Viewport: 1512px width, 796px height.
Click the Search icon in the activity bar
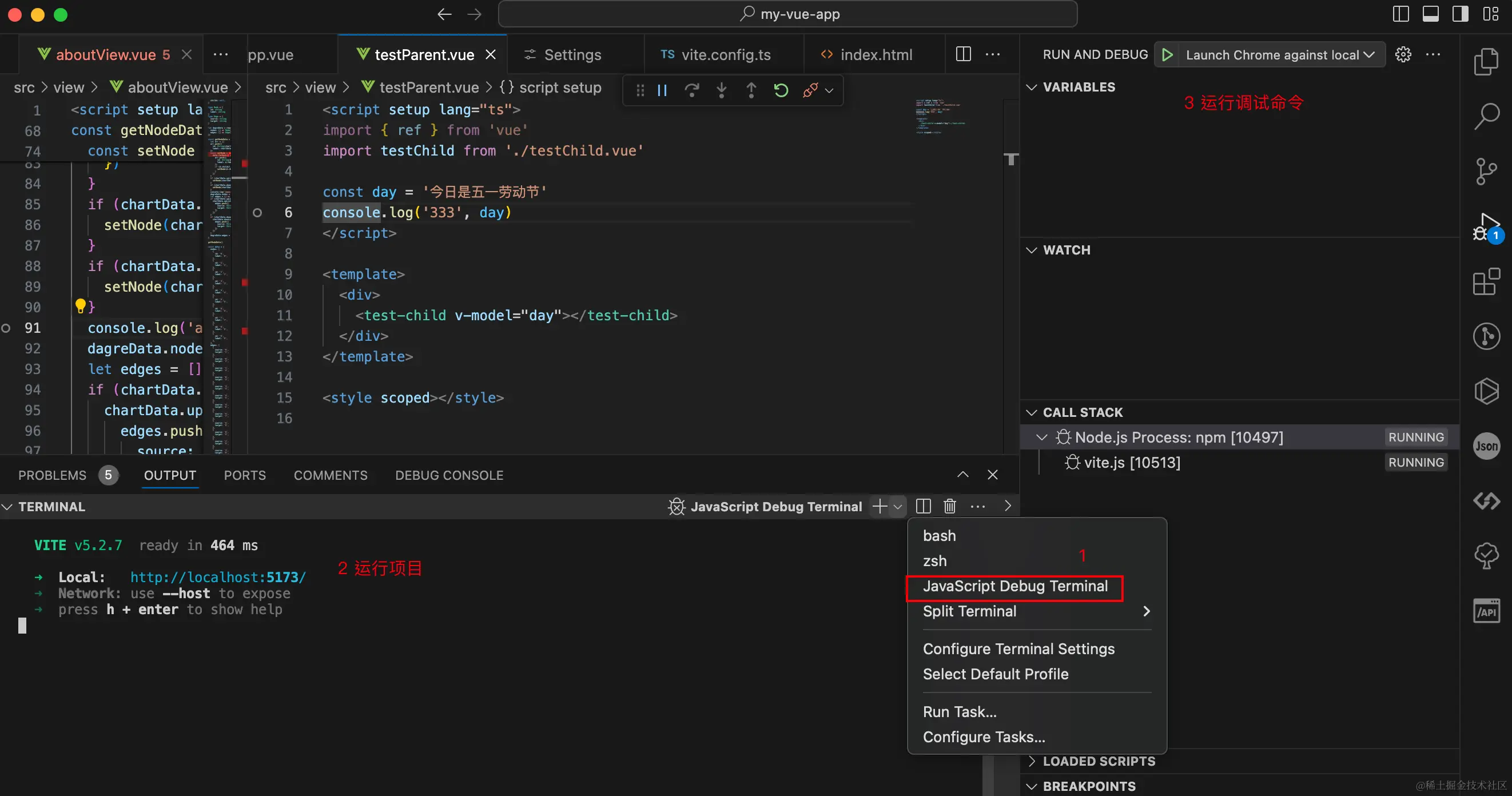pyautogui.click(x=1486, y=116)
